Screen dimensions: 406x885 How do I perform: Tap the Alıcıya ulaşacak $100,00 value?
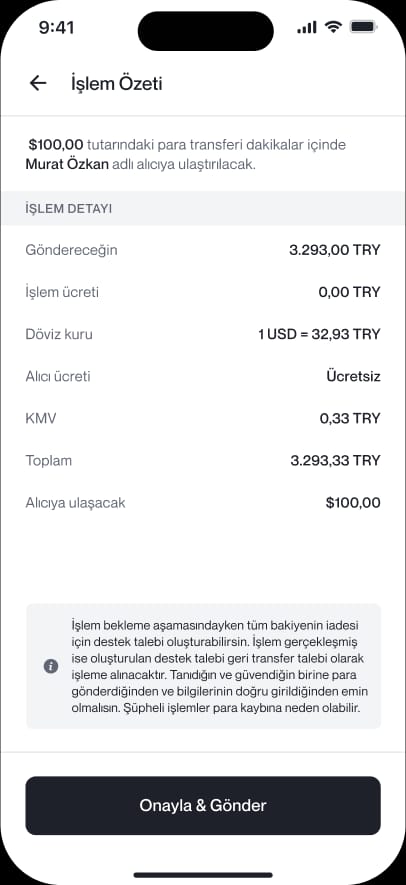tap(353, 503)
